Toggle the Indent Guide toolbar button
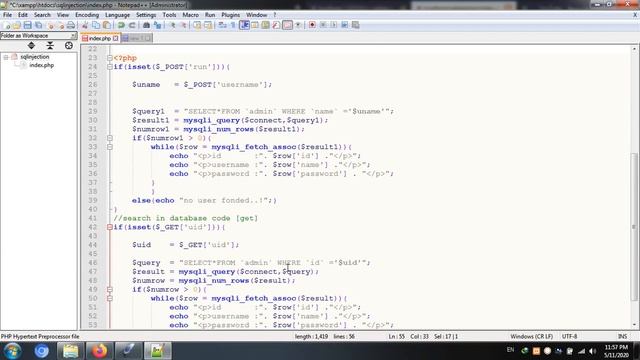 click(x=244, y=25)
